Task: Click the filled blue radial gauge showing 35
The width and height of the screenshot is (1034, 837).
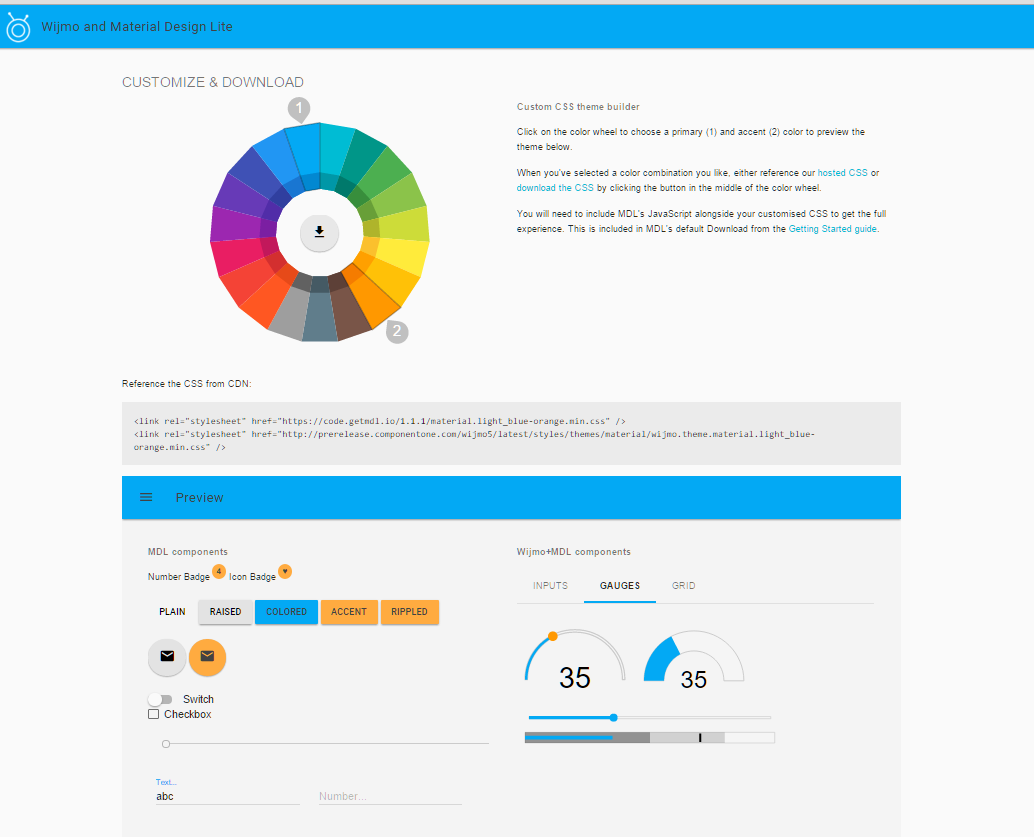Action: [694, 656]
